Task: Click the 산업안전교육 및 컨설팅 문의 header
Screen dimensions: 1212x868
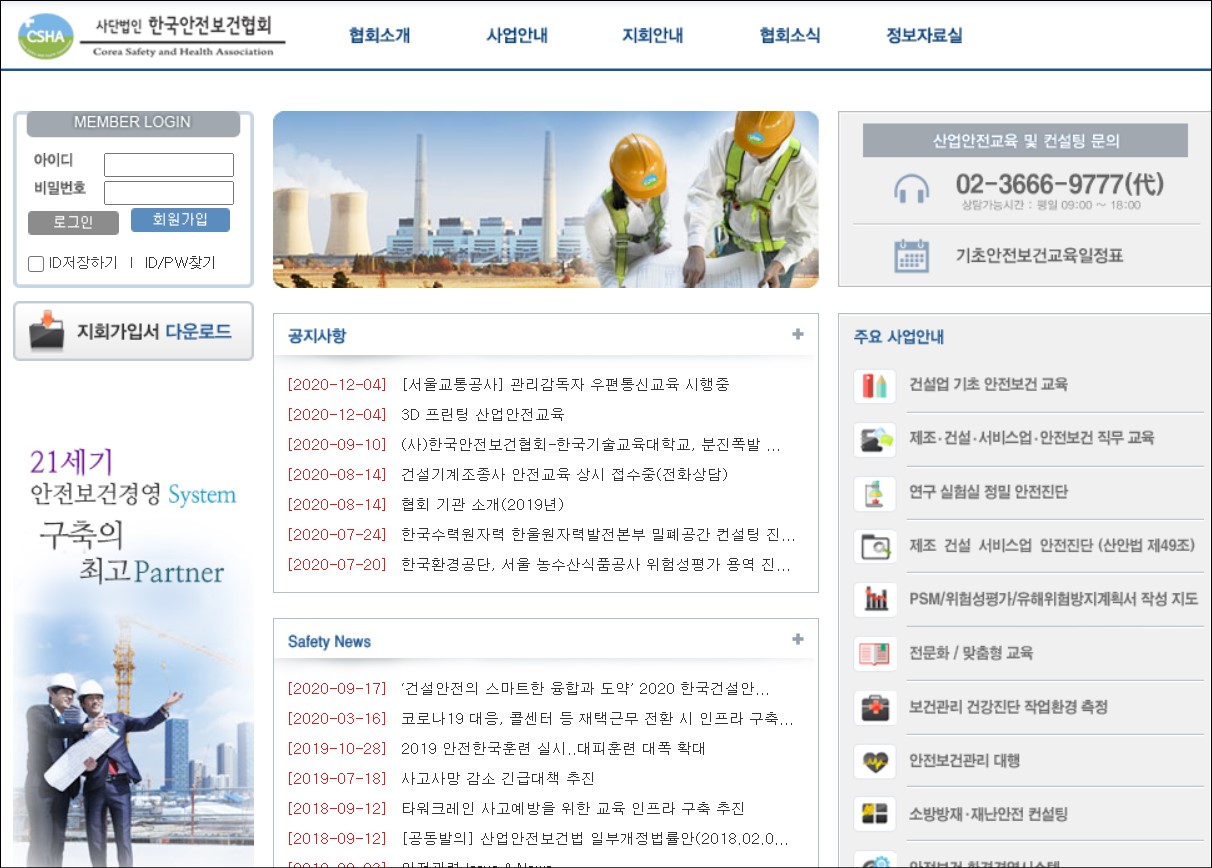Action: (1025, 141)
